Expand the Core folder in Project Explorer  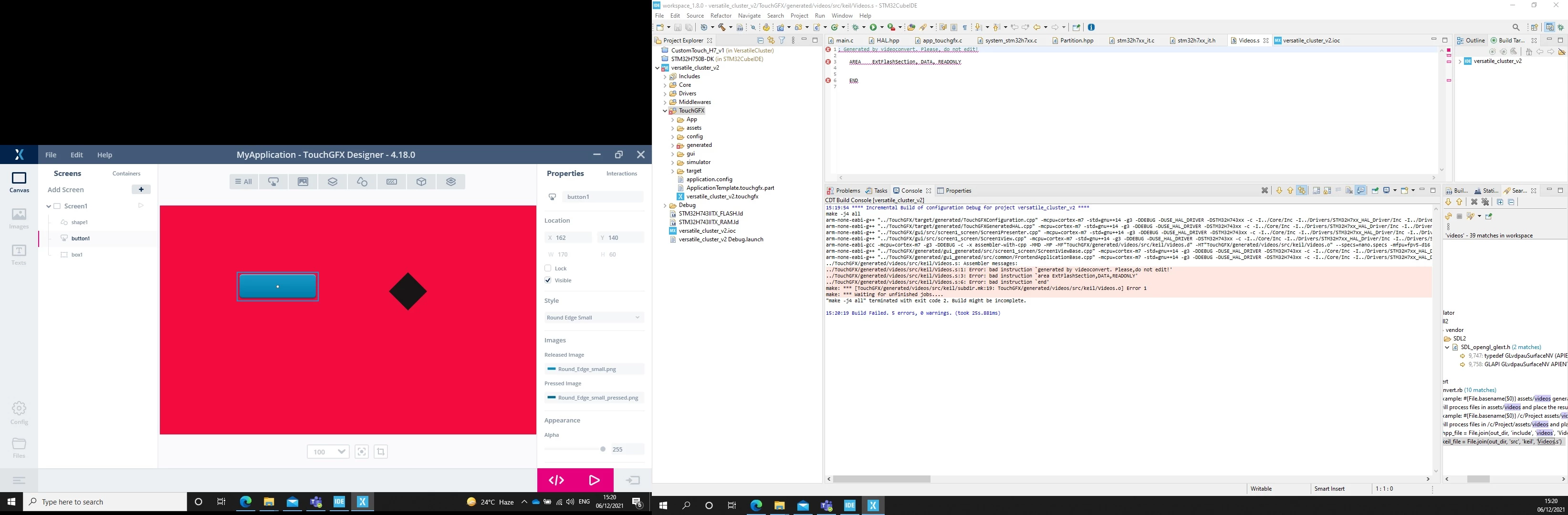(665, 85)
